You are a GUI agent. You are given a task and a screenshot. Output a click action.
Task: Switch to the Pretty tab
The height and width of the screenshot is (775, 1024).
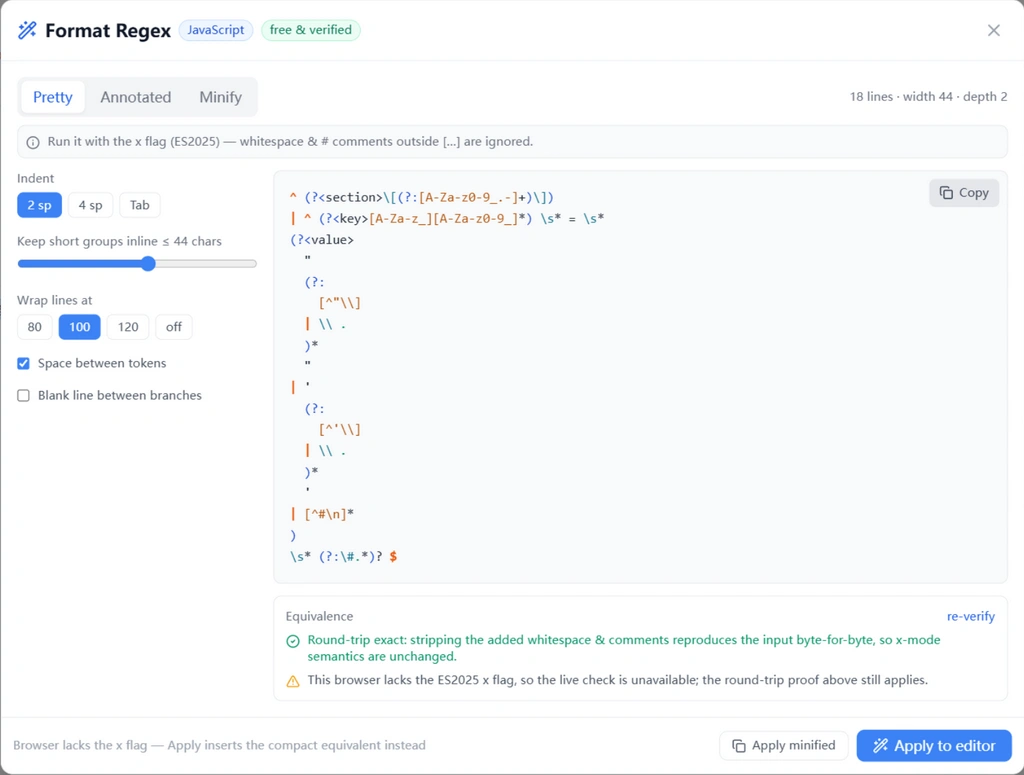click(52, 97)
